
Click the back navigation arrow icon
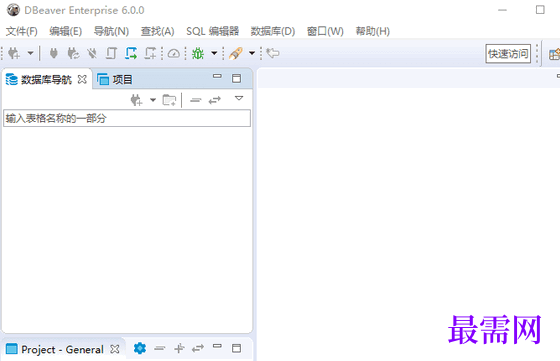(x=273, y=53)
